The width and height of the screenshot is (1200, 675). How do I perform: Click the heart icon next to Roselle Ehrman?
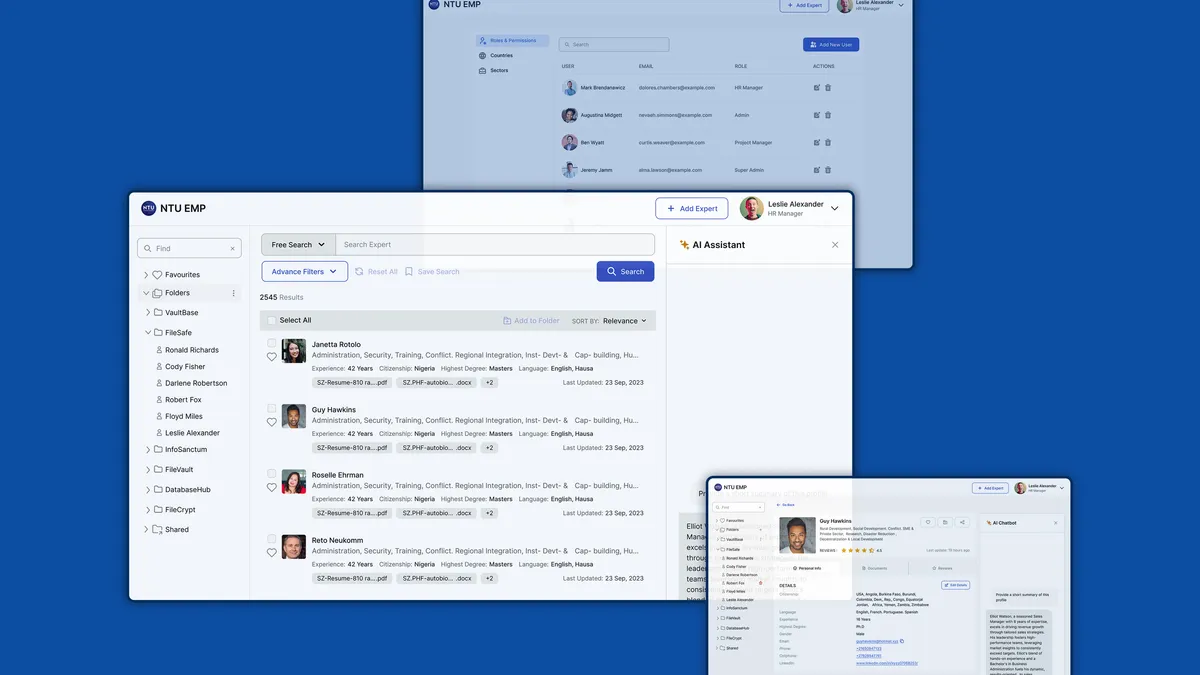[272, 488]
